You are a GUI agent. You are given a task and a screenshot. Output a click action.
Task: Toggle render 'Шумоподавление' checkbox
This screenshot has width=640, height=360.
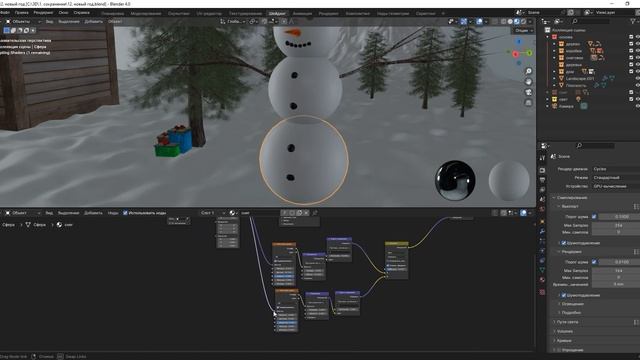coord(564,295)
